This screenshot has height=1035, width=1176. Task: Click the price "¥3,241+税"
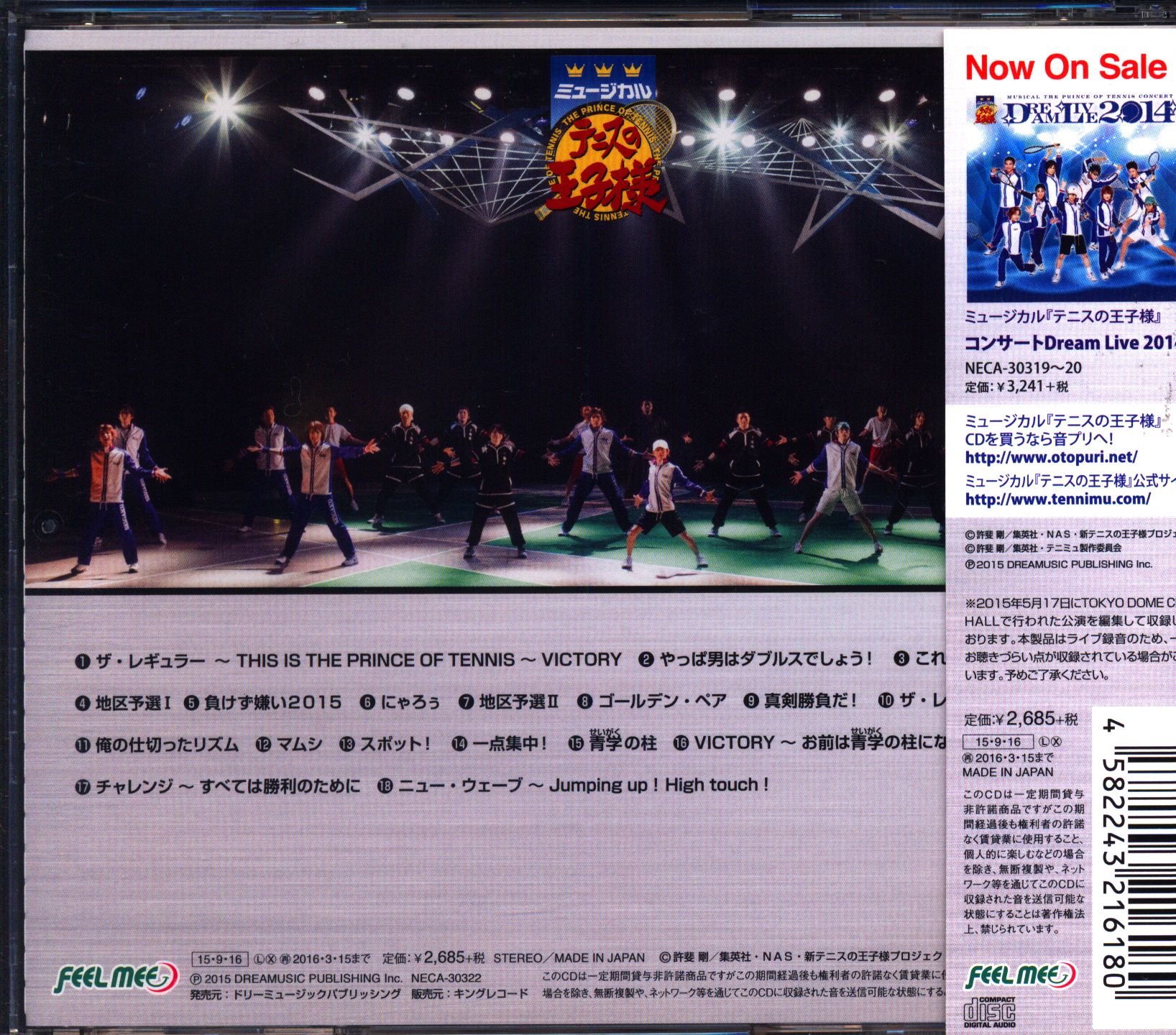(1033, 387)
